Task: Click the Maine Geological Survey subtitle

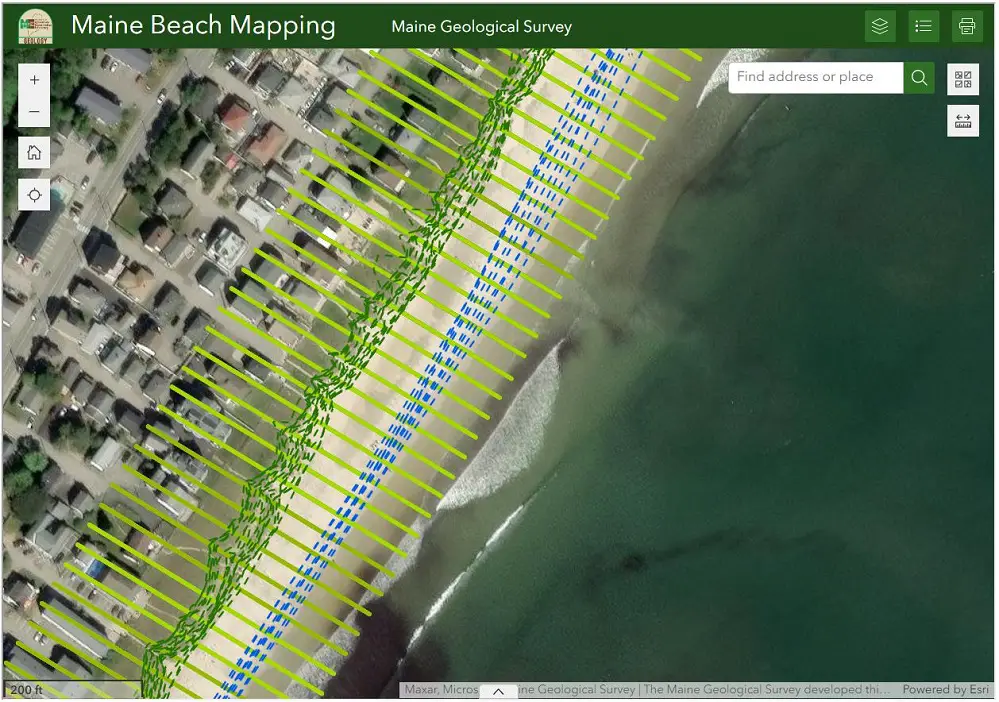Action: click(482, 27)
